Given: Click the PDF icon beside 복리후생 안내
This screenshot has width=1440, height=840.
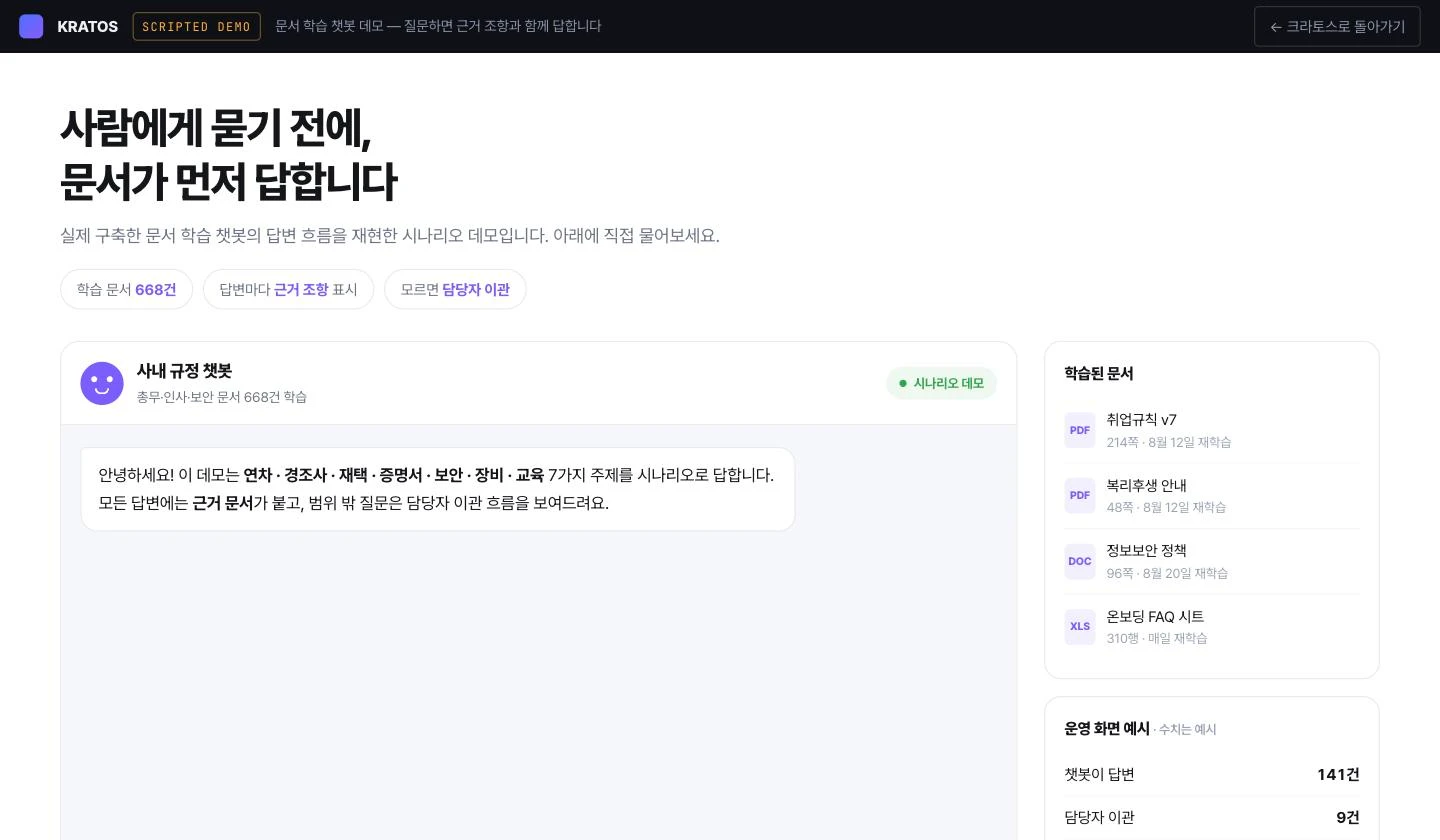Looking at the screenshot, I should [1080, 495].
